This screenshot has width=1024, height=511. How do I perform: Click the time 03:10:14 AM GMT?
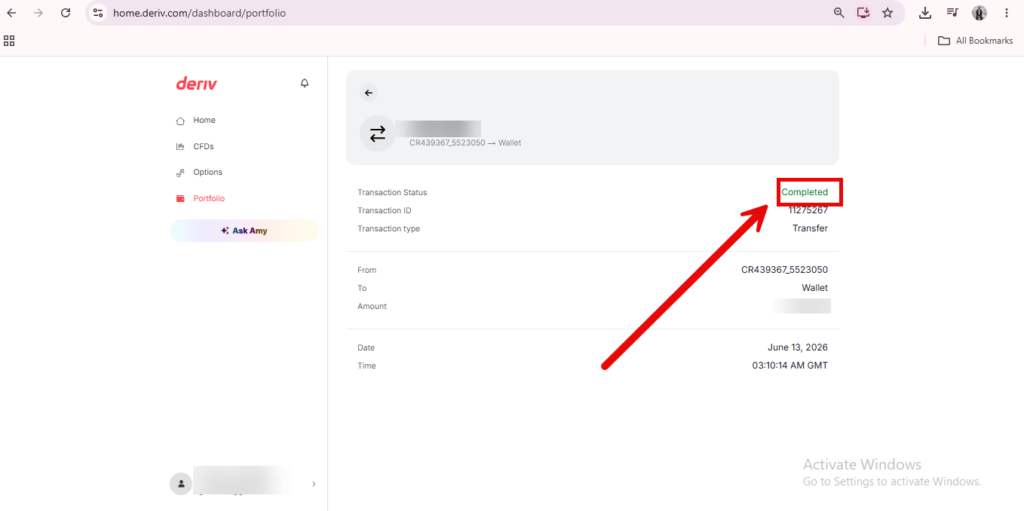point(790,366)
